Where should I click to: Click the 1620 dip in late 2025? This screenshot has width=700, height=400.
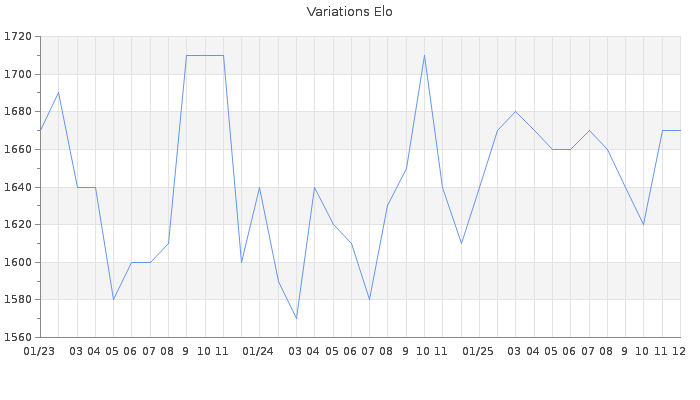(643, 224)
